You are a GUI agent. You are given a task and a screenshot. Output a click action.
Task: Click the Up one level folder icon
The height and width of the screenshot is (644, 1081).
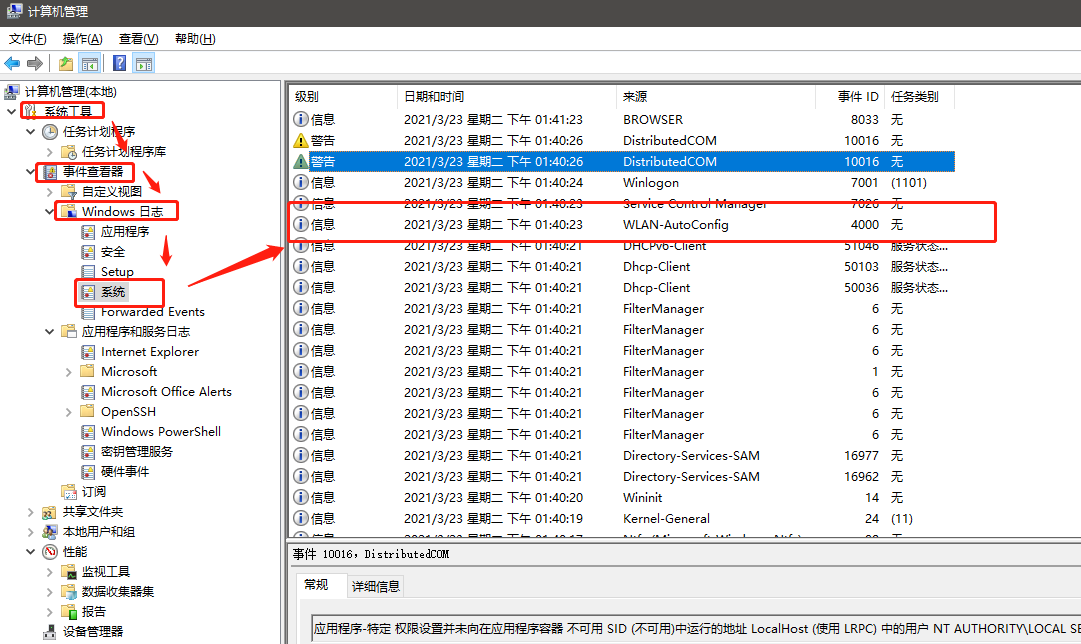click(66, 64)
